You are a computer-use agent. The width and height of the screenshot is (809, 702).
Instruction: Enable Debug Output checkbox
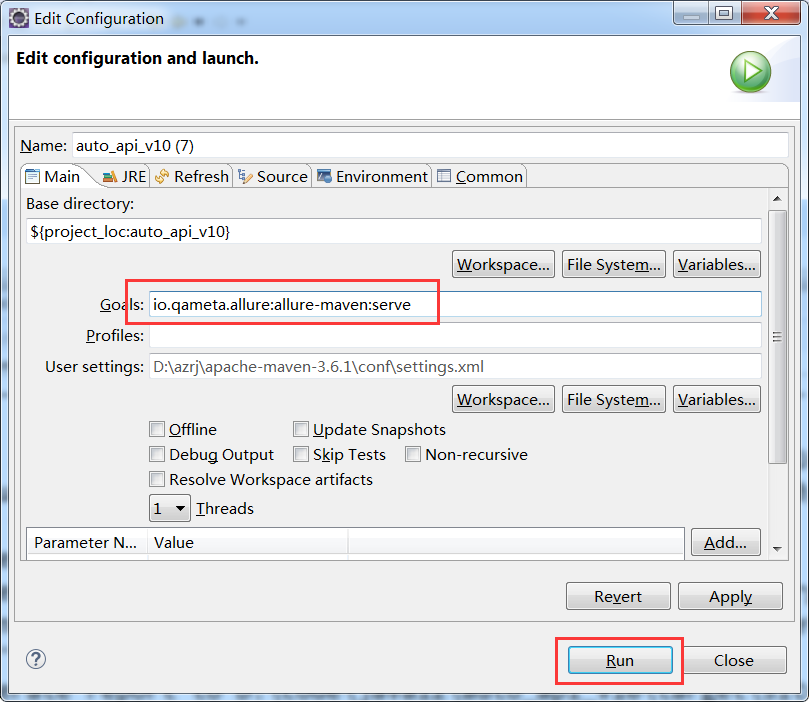pos(157,454)
